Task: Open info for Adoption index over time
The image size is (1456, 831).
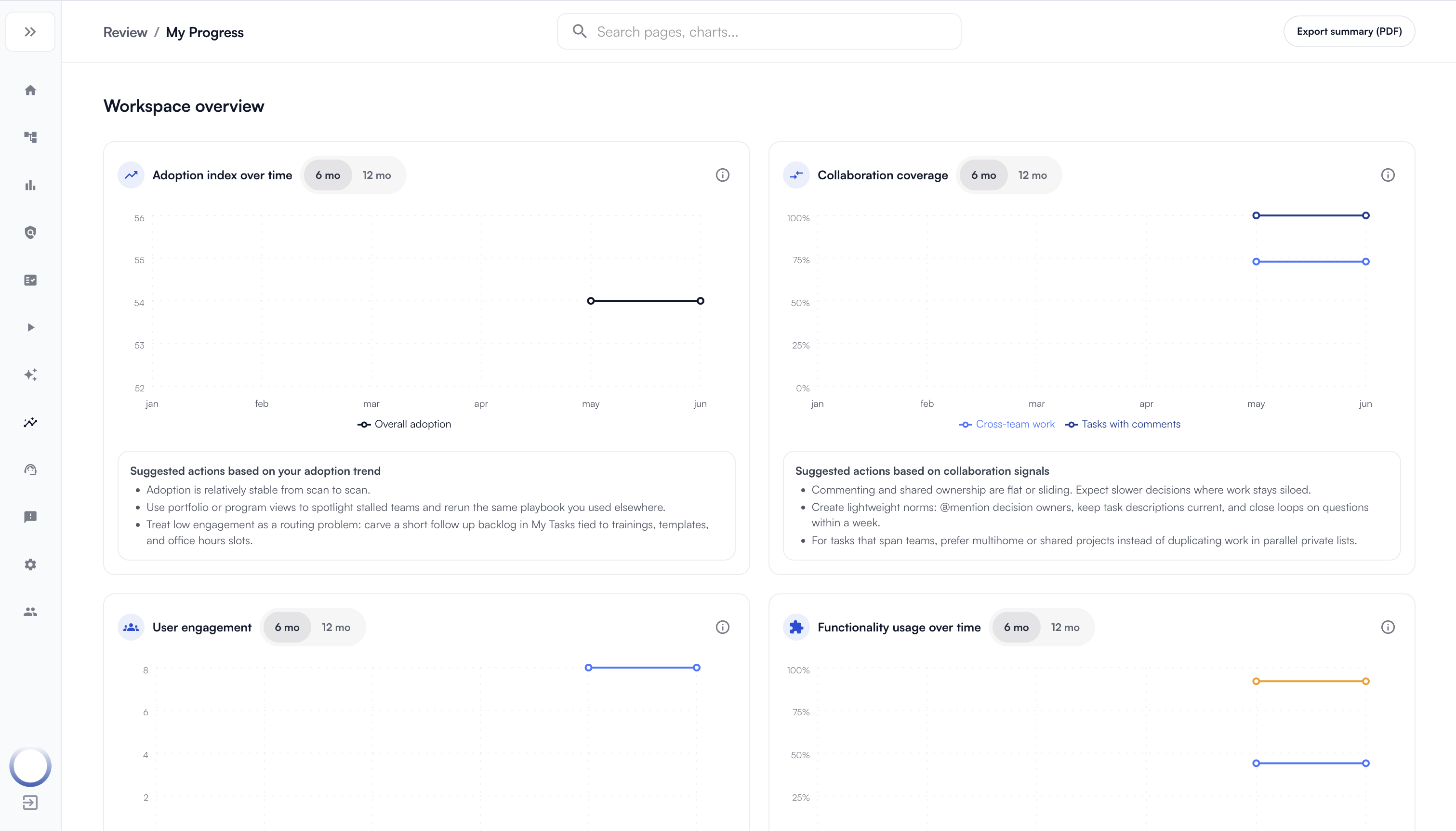Action: 723,175
